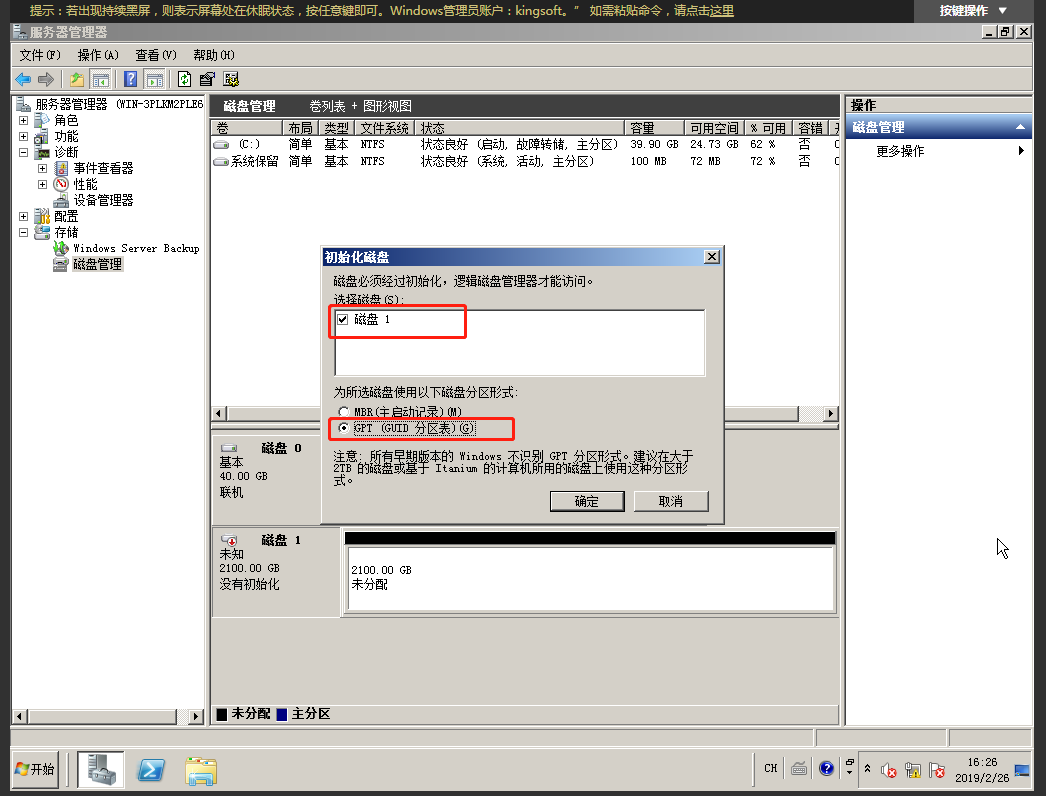Click the up one level folder icon
The image size is (1046, 796).
click(77, 79)
